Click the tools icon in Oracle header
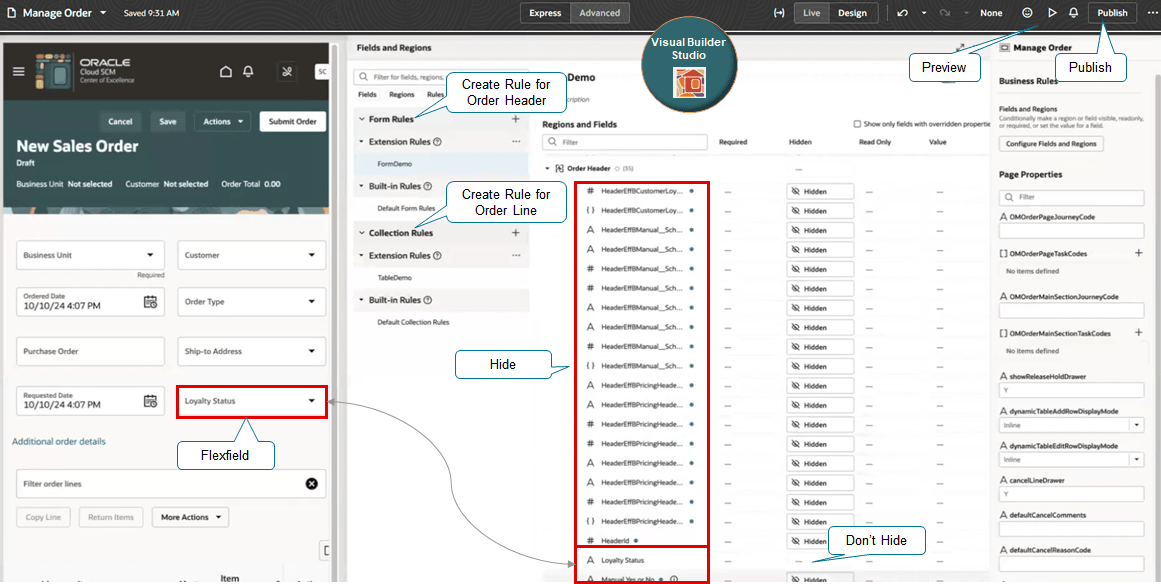Viewport: 1161px width, 584px height. click(287, 71)
